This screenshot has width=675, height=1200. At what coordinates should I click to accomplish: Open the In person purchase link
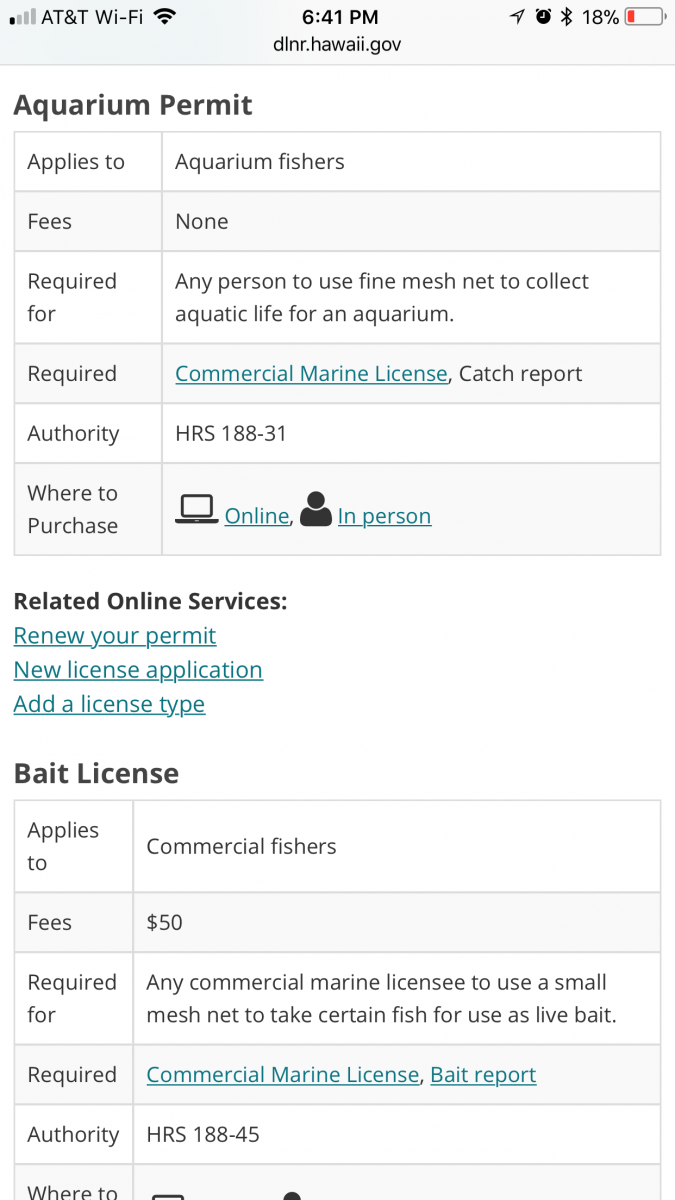[x=384, y=516]
